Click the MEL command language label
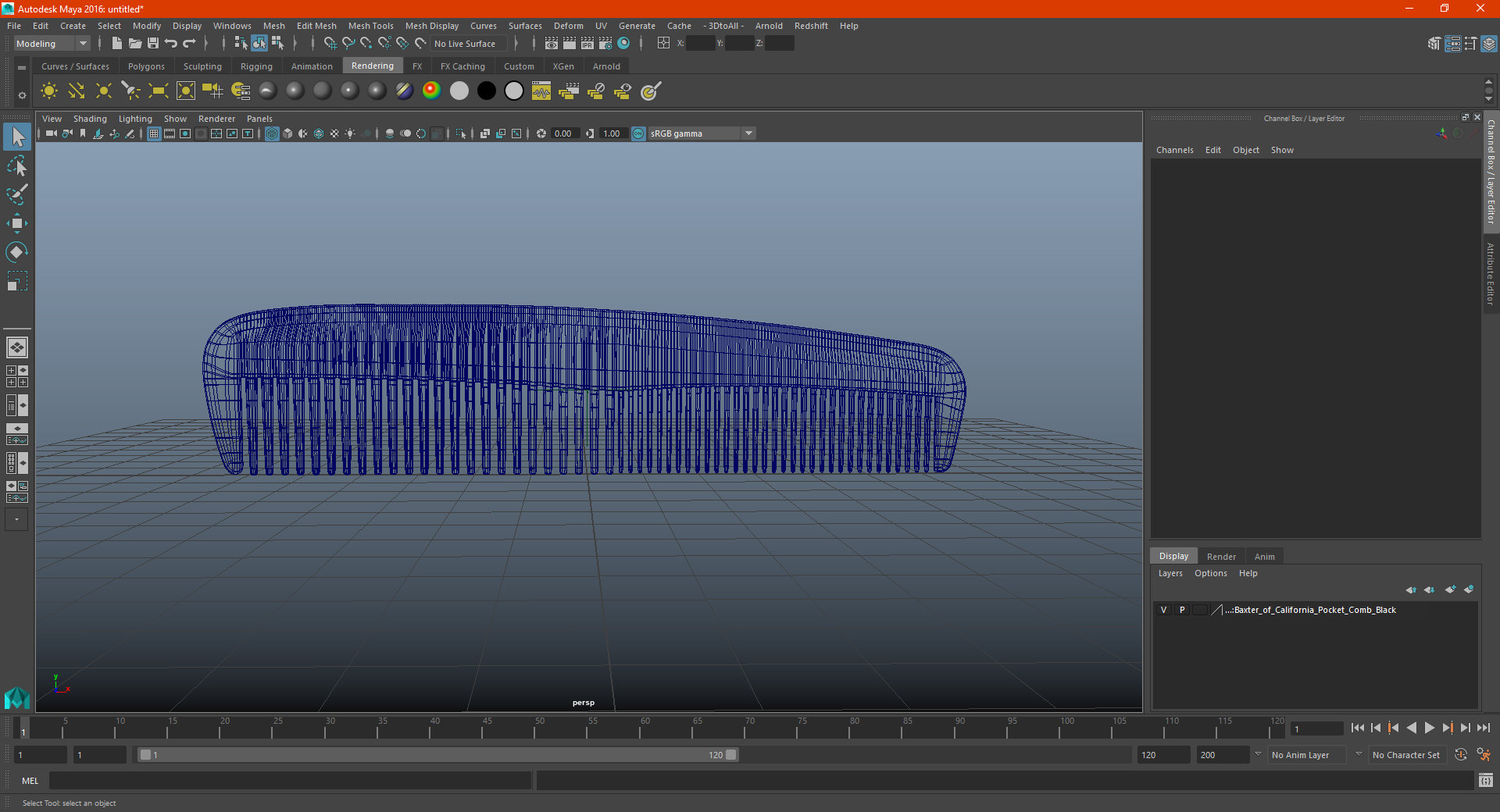Screen dimensions: 1500x812 pyautogui.click(x=30, y=781)
